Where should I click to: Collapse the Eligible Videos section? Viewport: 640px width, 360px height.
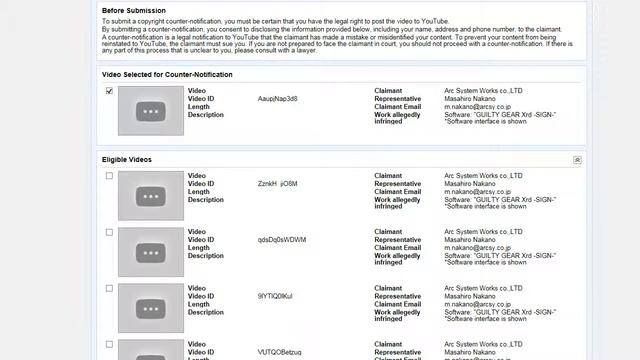point(577,160)
